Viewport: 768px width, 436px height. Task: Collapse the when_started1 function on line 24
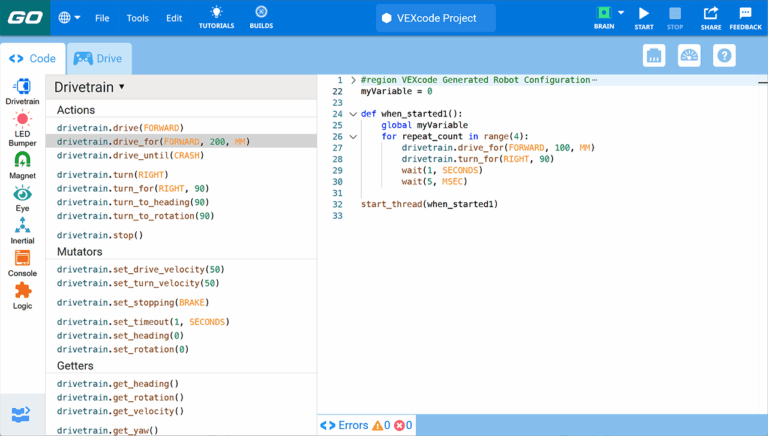[x=353, y=114]
